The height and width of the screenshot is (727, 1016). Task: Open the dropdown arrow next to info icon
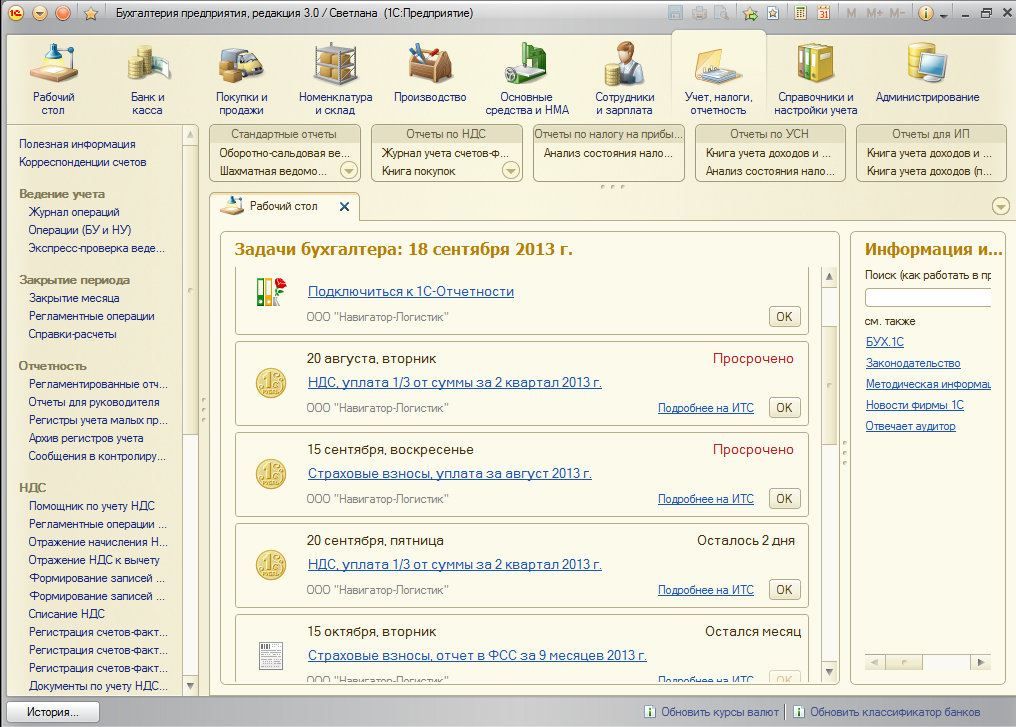[944, 16]
